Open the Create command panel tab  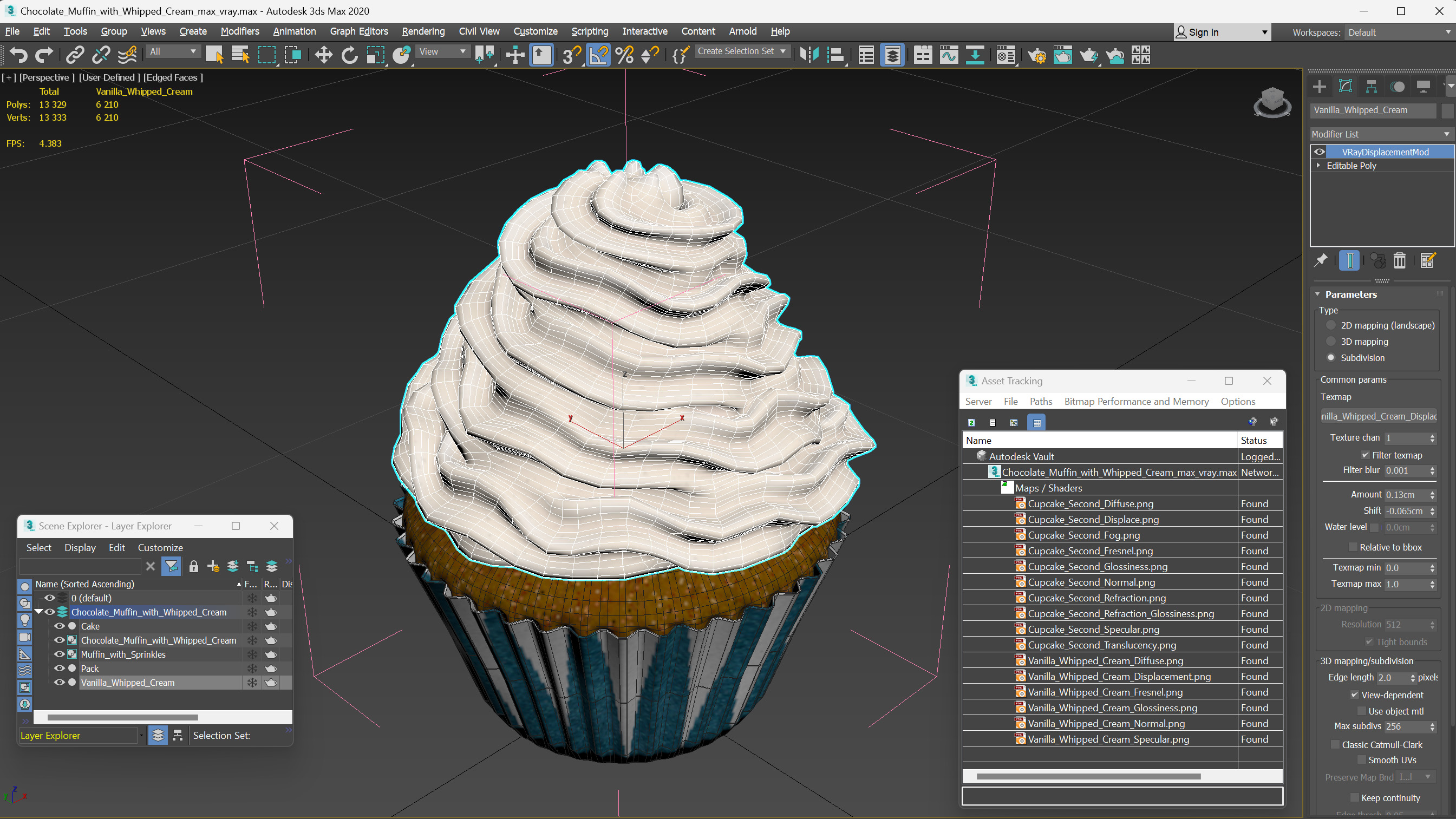click(1319, 87)
